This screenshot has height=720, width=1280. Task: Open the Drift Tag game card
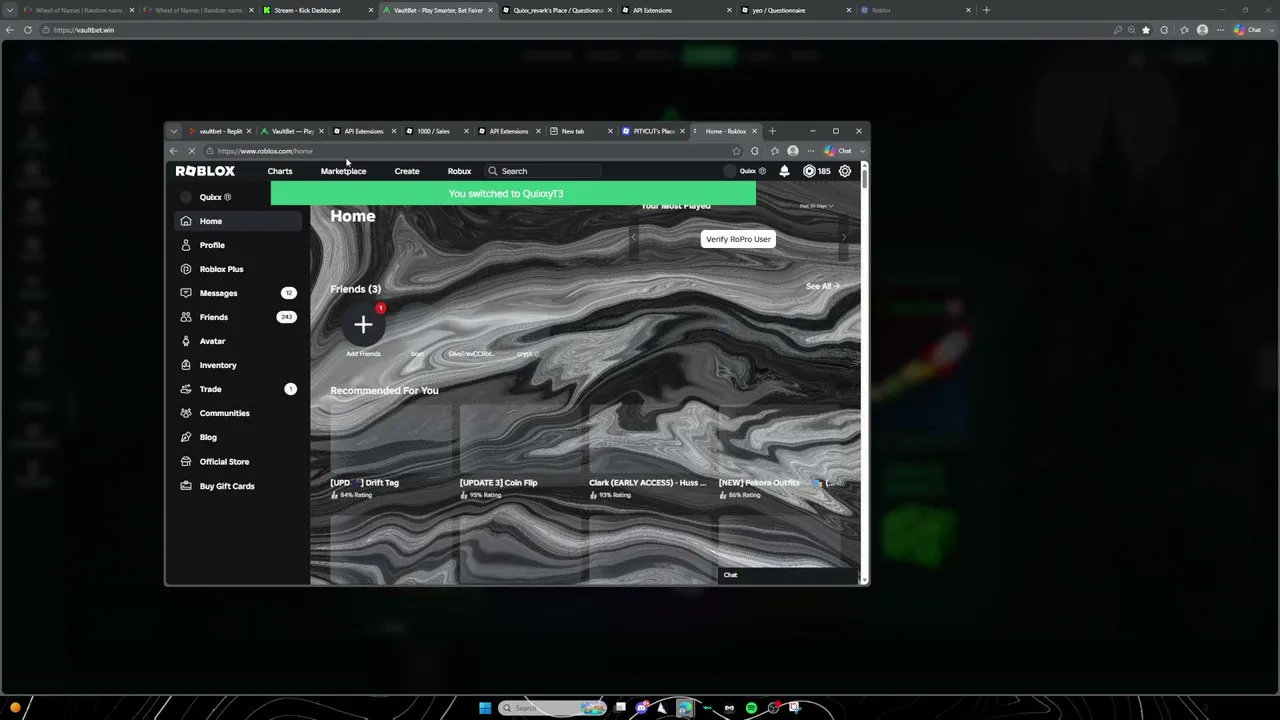pyautogui.click(x=390, y=451)
